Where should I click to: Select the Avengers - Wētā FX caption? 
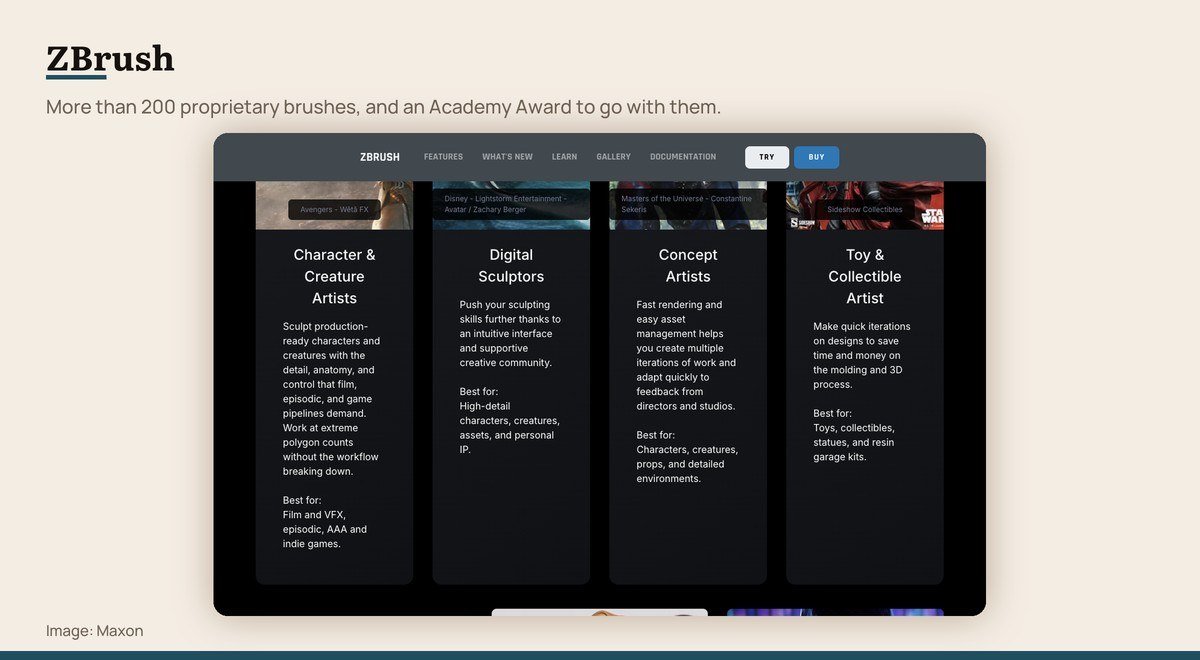334,210
